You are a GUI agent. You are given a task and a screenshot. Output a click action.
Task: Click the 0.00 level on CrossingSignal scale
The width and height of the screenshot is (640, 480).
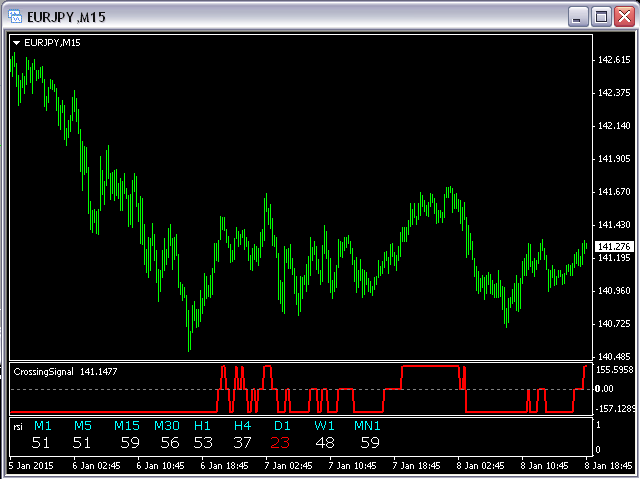point(606,388)
